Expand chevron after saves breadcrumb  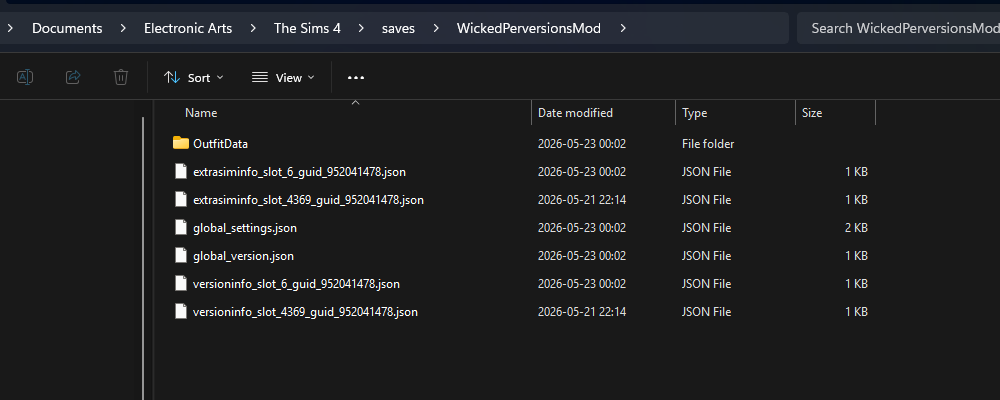436,28
